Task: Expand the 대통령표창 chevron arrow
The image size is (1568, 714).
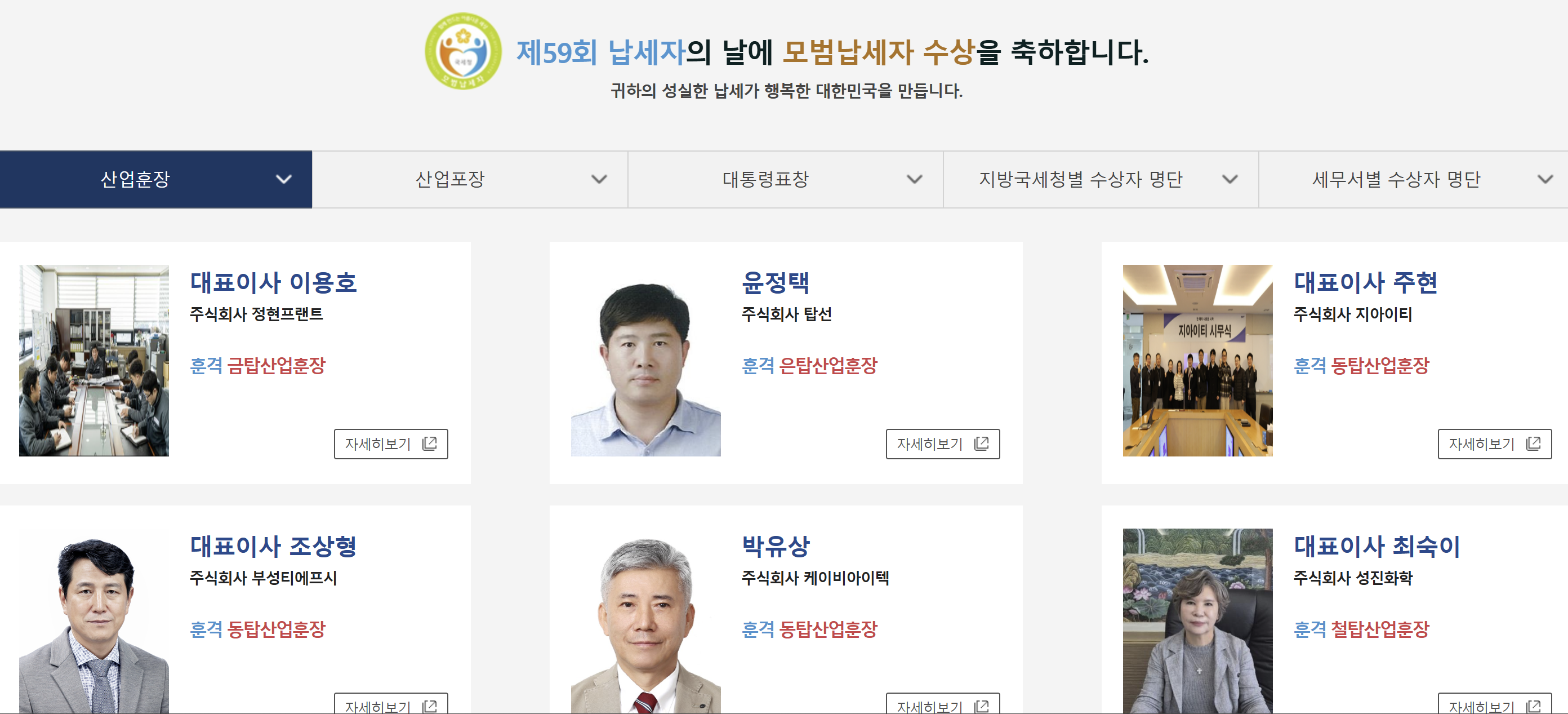Action: pyautogui.click(x=915, y=180)
